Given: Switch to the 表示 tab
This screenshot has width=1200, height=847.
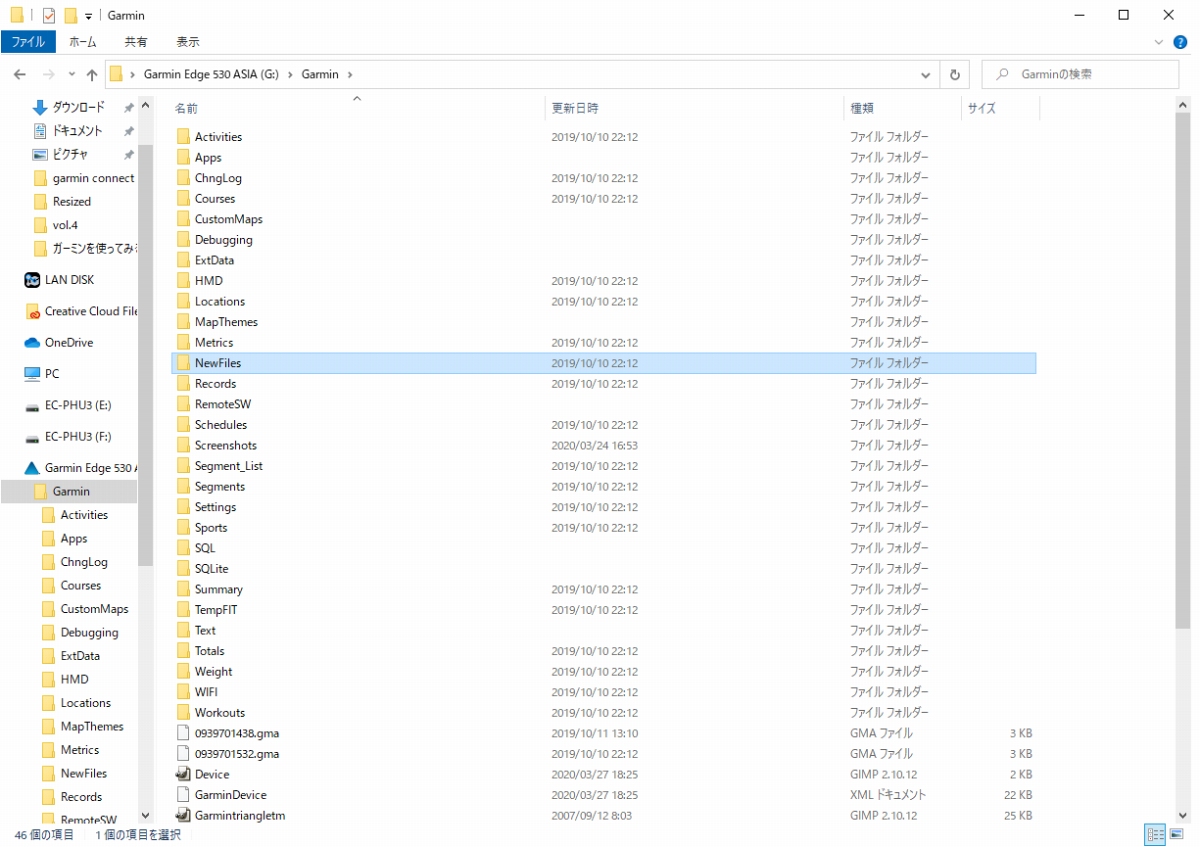Looking at the screenshot, I should [x=188, y=42].
